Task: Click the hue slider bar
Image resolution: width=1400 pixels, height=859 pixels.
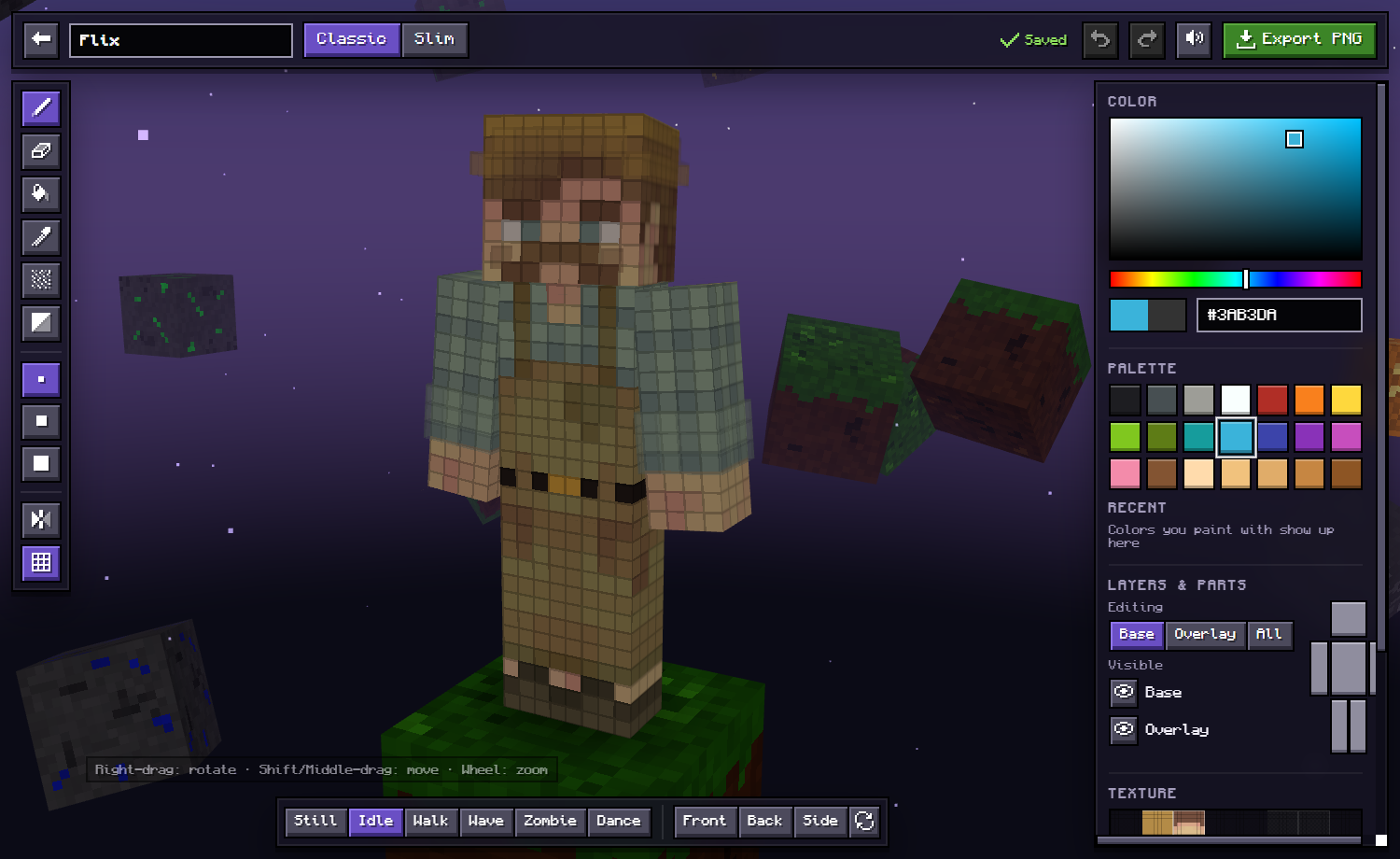Action: tap(1235, 279)
